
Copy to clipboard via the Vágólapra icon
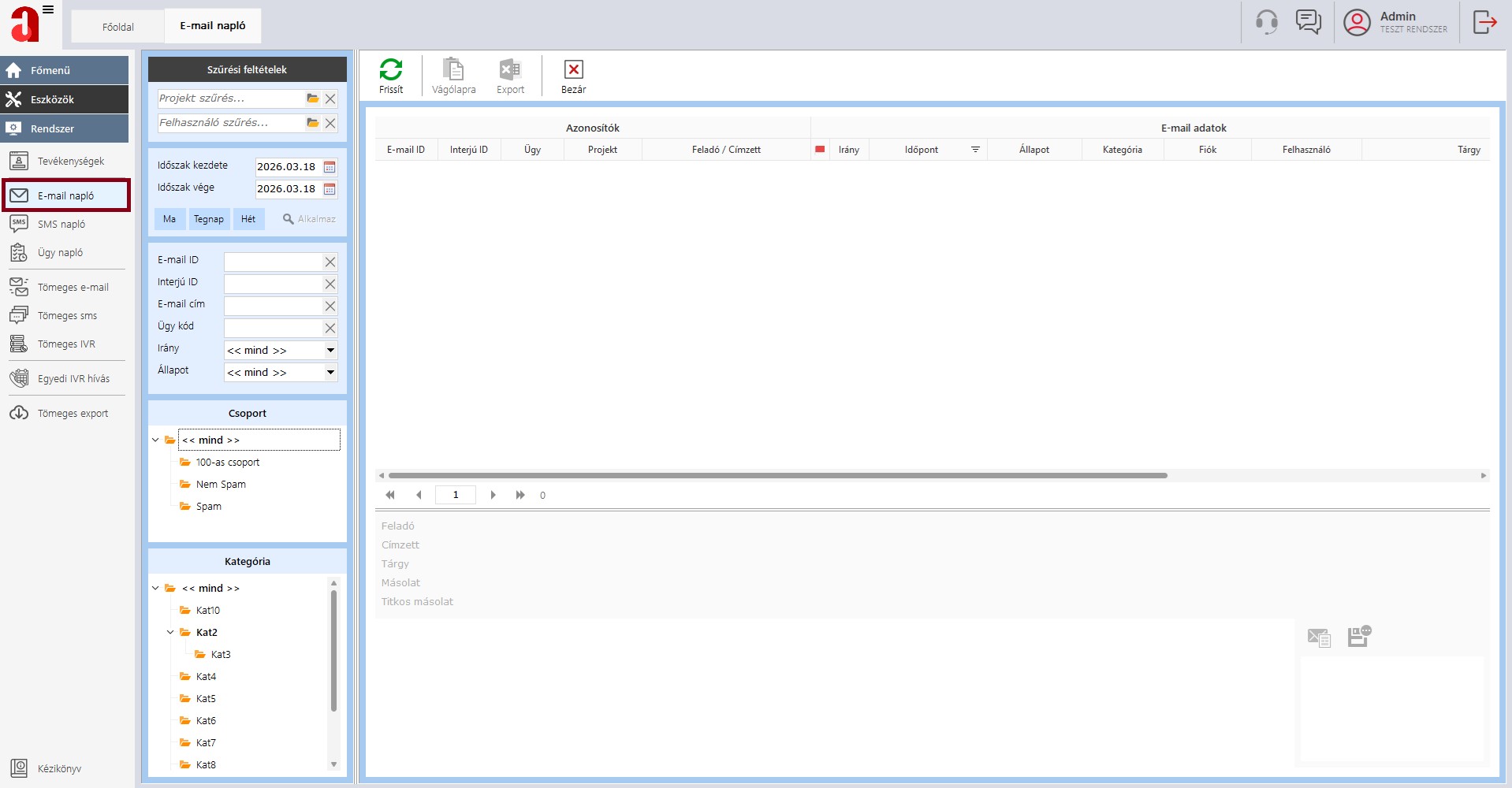(453, 70)
